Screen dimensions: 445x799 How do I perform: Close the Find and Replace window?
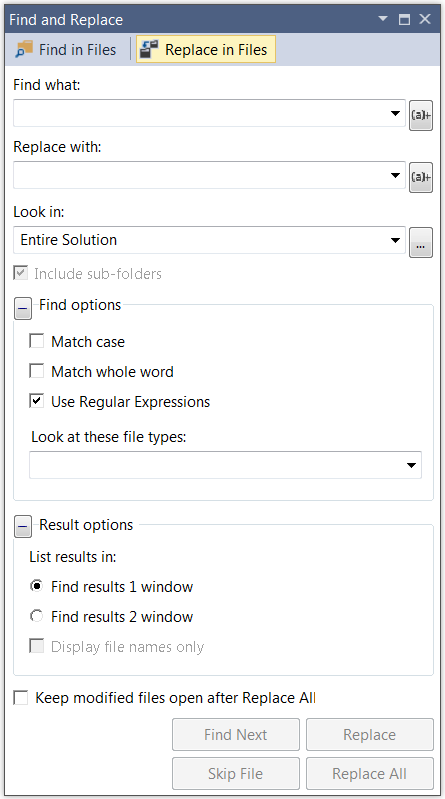(x=425, y=19)
